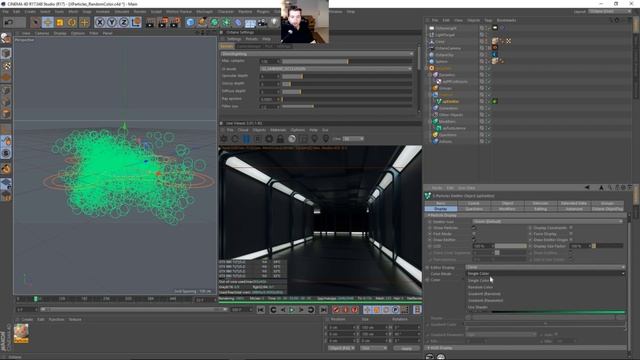This screenshot has height=360, width=640.
Task: Choose Single Color from dropdown list
Action: pos(478,280)
